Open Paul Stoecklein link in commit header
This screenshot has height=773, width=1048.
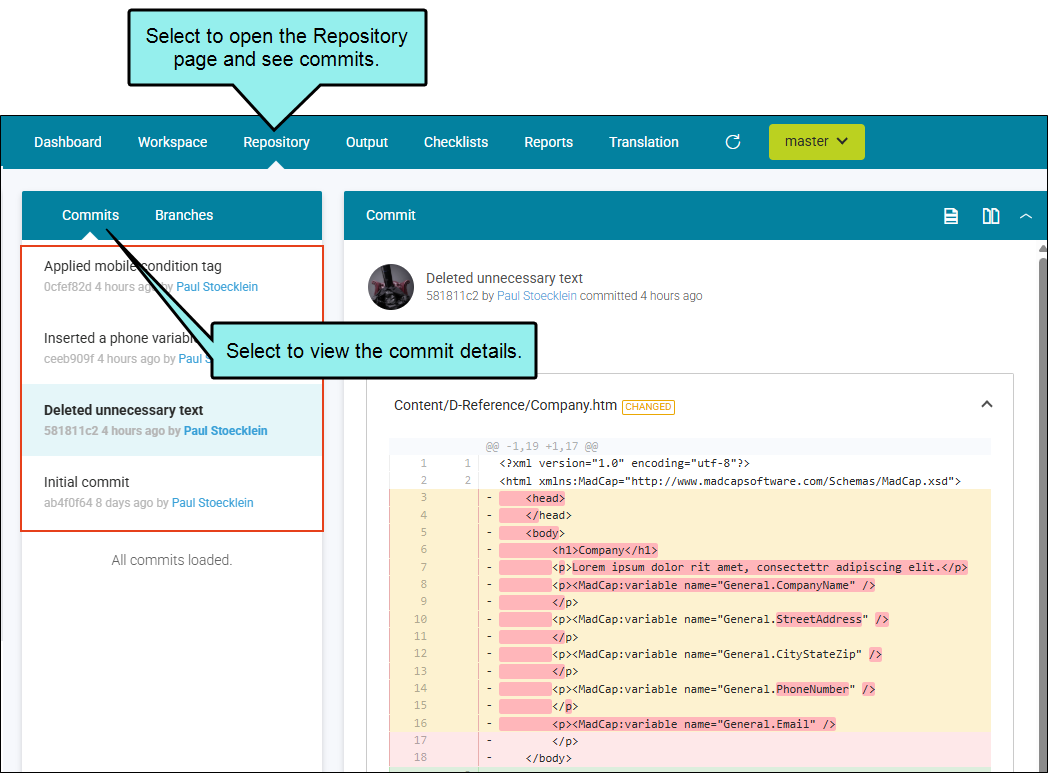click(x=537, y=296)
